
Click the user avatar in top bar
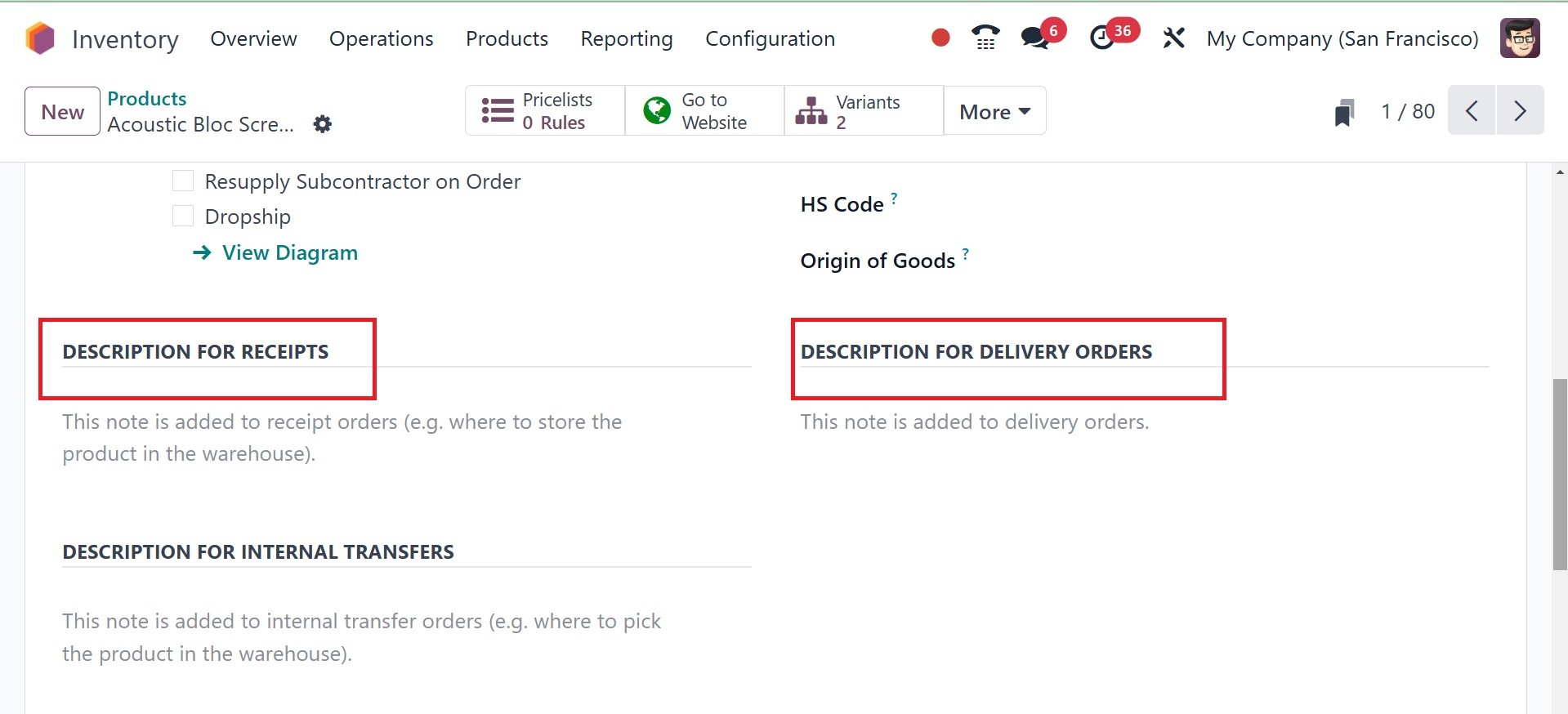point(1520,38)
